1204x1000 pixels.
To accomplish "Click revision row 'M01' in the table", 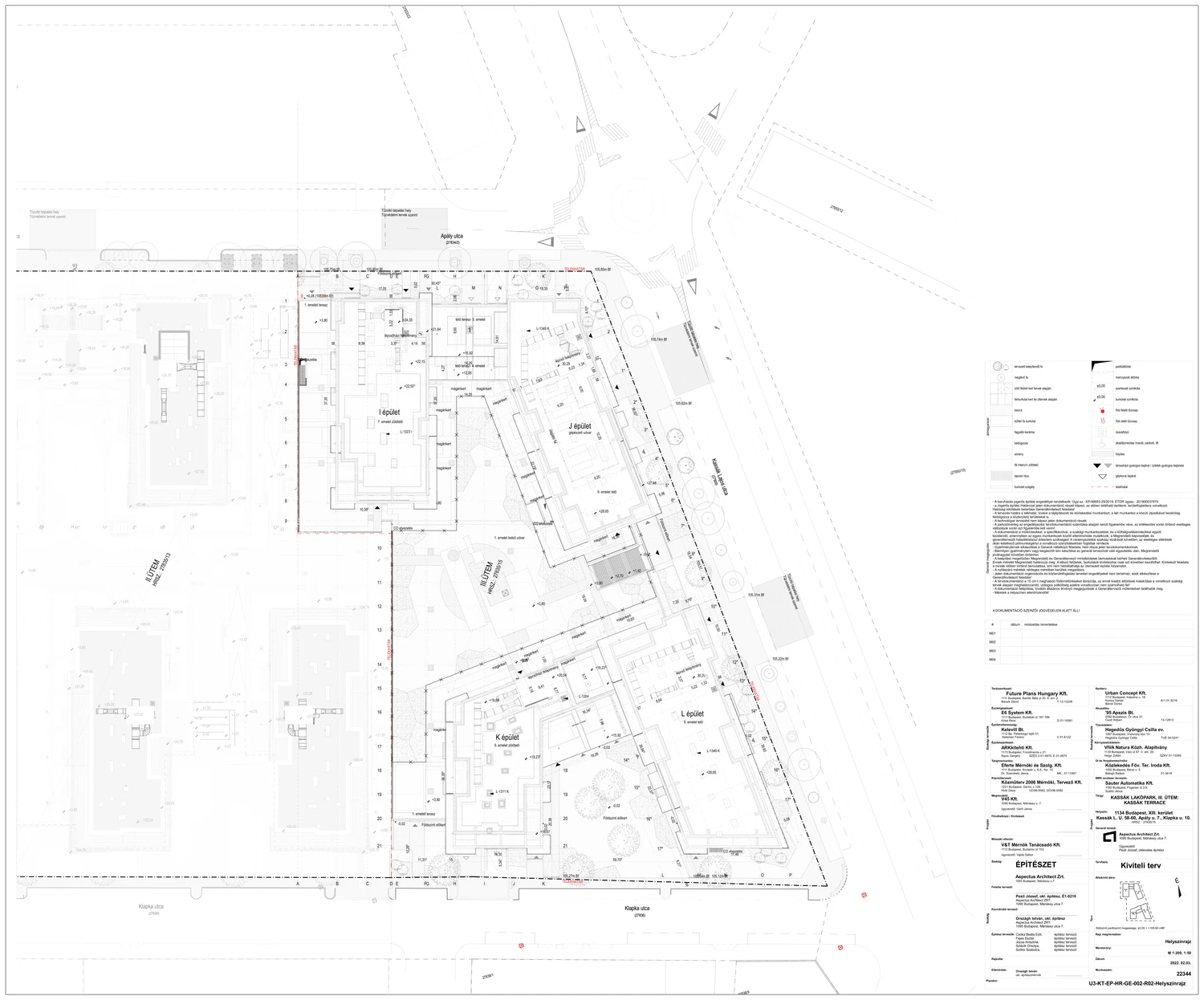I will click(x=1089, y=633).
